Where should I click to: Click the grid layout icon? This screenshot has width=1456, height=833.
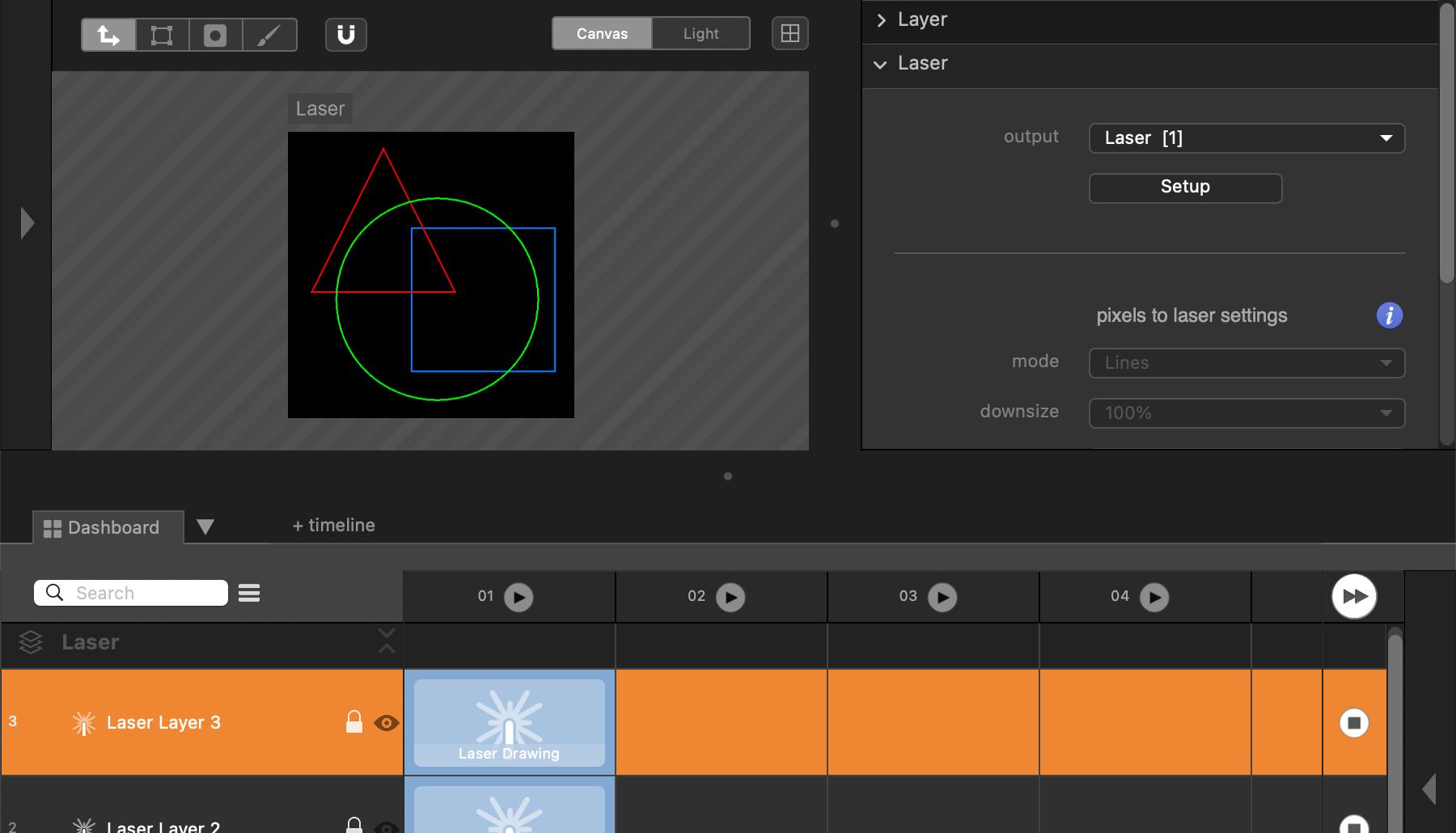789,34
